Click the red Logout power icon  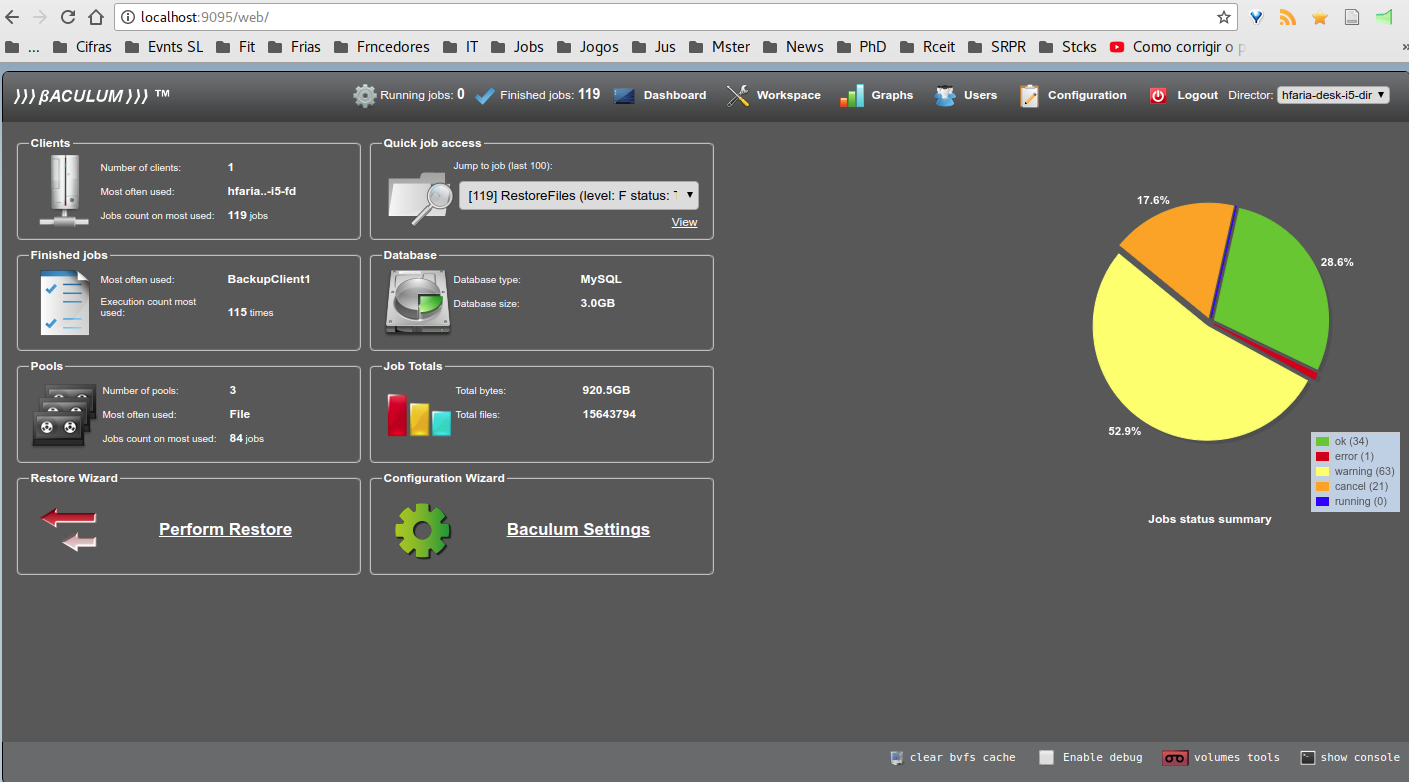click(x=1158, y=95)
